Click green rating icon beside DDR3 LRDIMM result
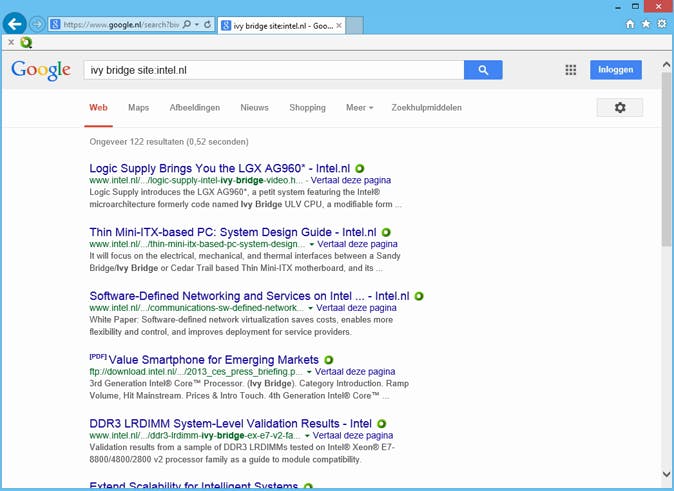The width and height of the screenshot is (674, 491). coord(381,423)
